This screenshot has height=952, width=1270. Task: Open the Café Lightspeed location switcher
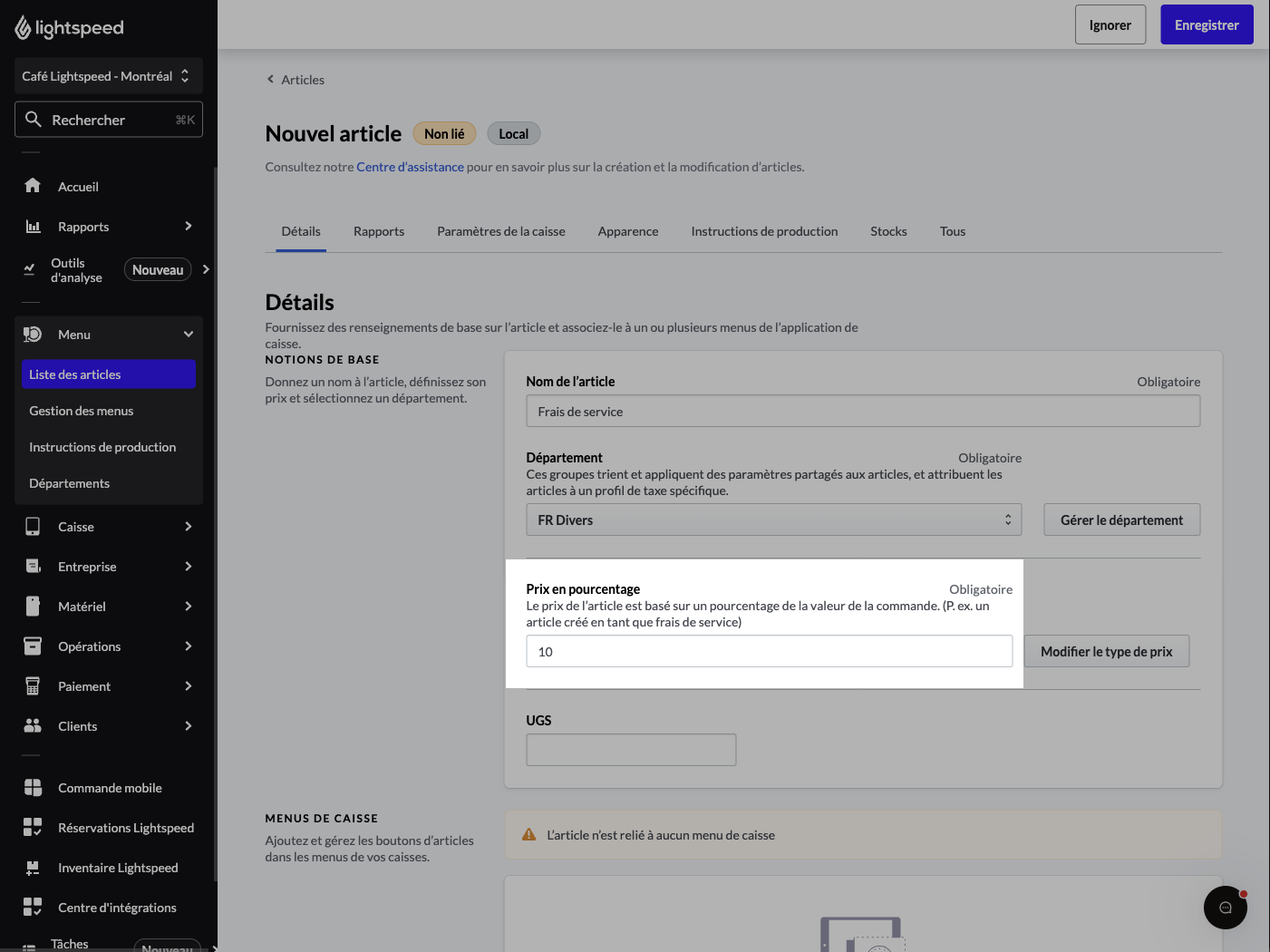(x=109, y=76)
